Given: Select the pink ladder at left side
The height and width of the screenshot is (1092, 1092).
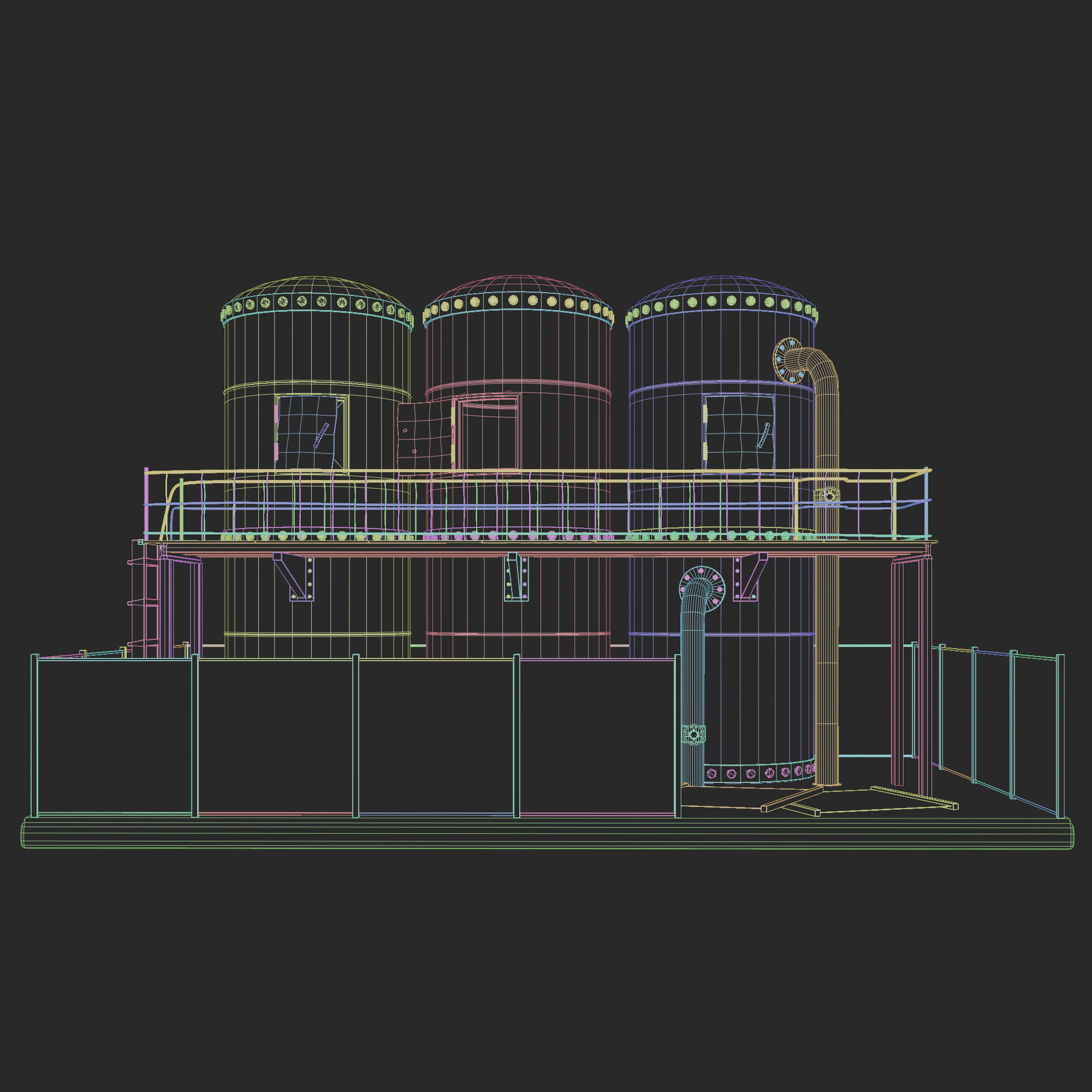Looking at the screenshot, I should 145,598.
